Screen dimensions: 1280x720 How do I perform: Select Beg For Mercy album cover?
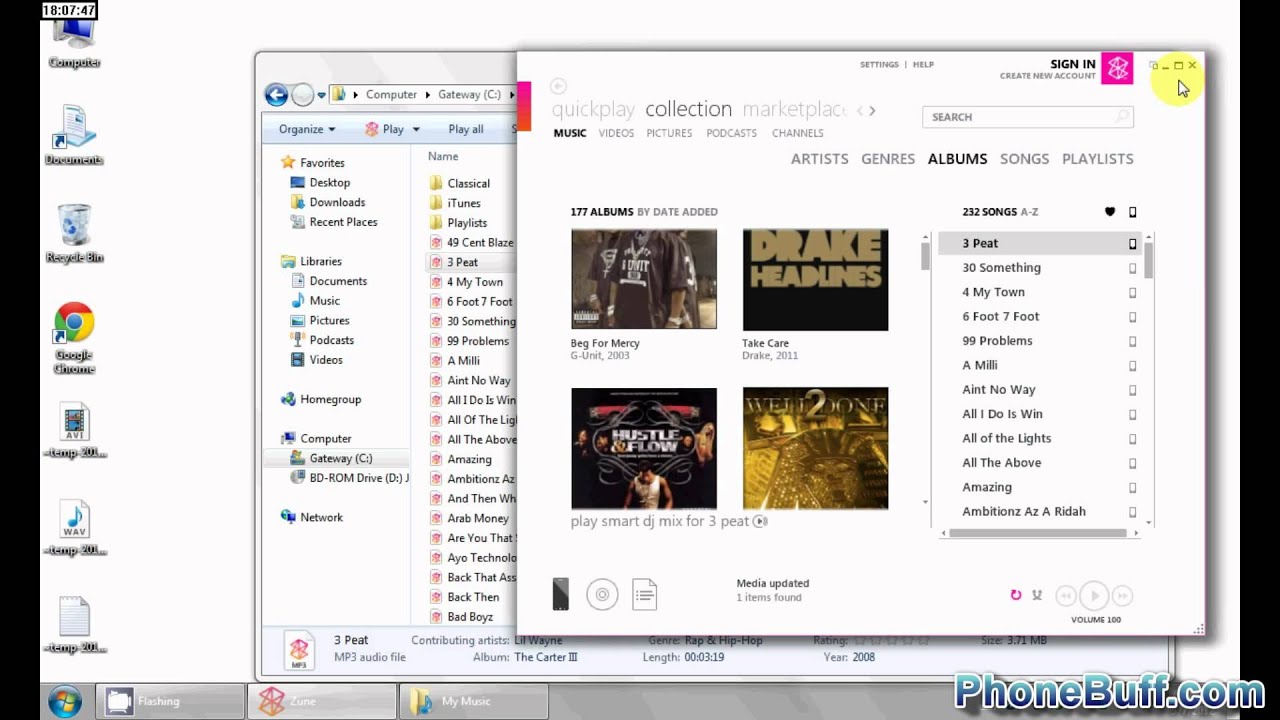pyautogui.click(x=643, y=279)
